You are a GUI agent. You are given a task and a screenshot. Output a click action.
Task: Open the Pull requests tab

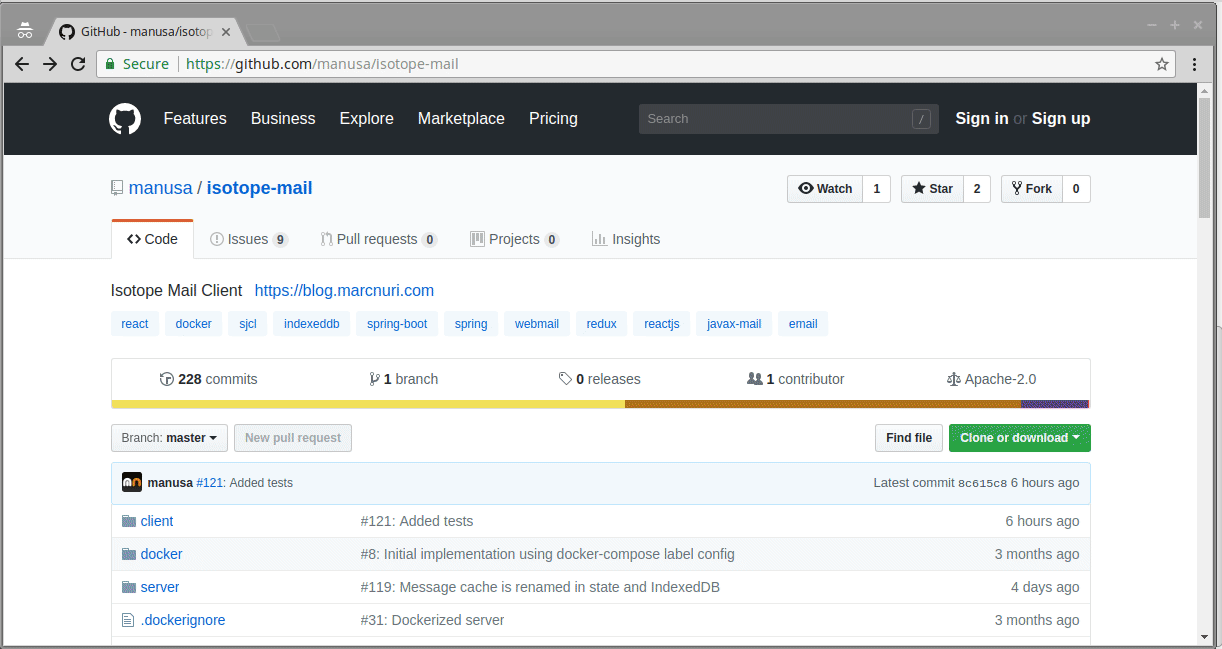pos(379,239)
